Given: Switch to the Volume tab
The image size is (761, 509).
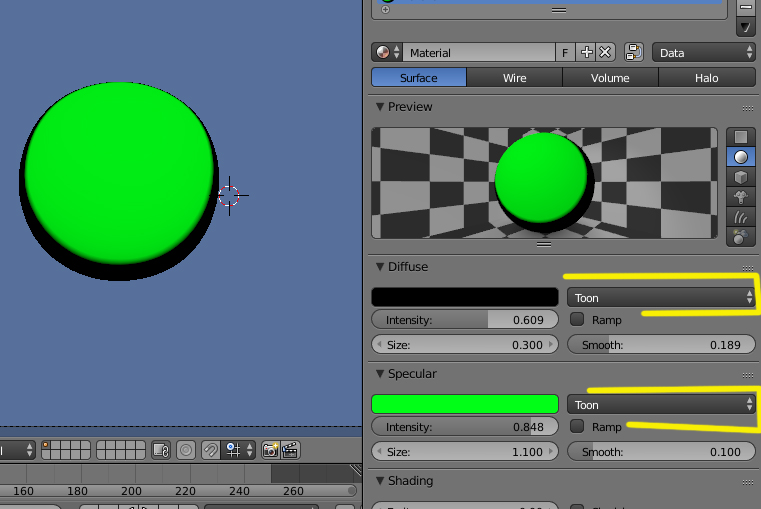Looking at the screenshot, I should pyautogui.click(x=610, y=78).
